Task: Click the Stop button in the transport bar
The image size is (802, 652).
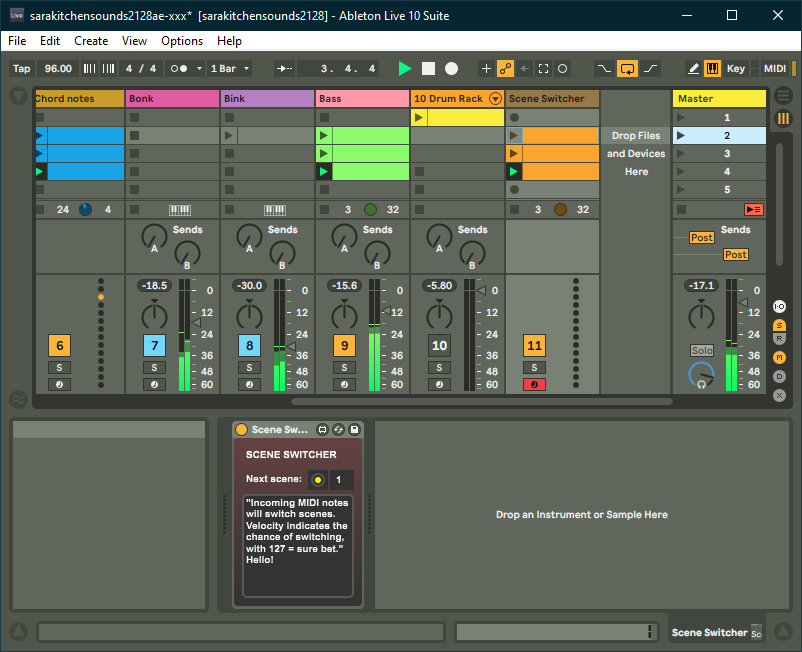Action: (x=428, y=69)
